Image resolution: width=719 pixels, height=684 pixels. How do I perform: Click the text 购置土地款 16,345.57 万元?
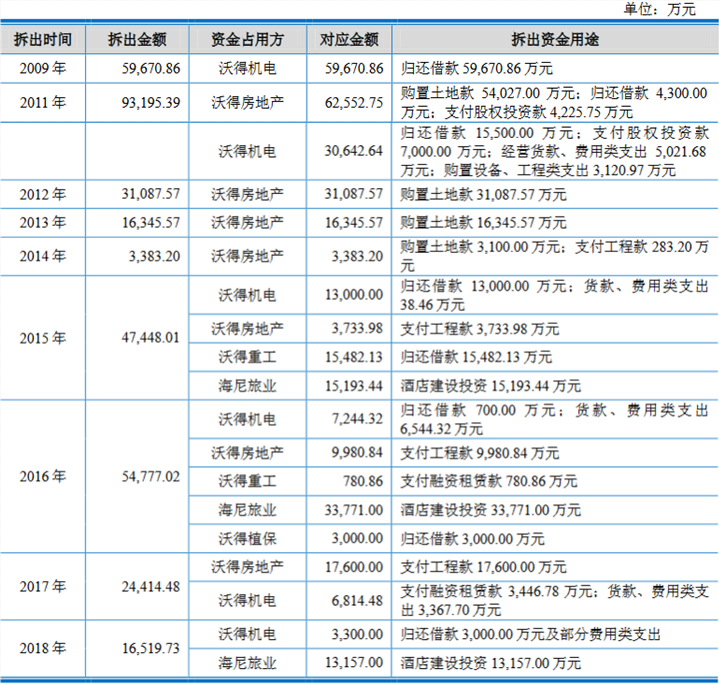tap(483, 223)
